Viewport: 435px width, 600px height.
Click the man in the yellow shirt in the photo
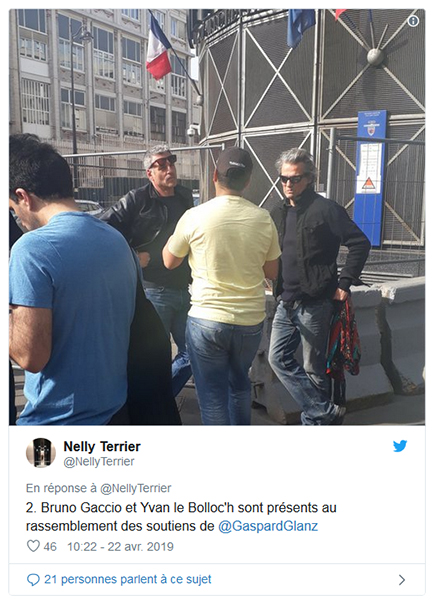click(x=225, y=285)
